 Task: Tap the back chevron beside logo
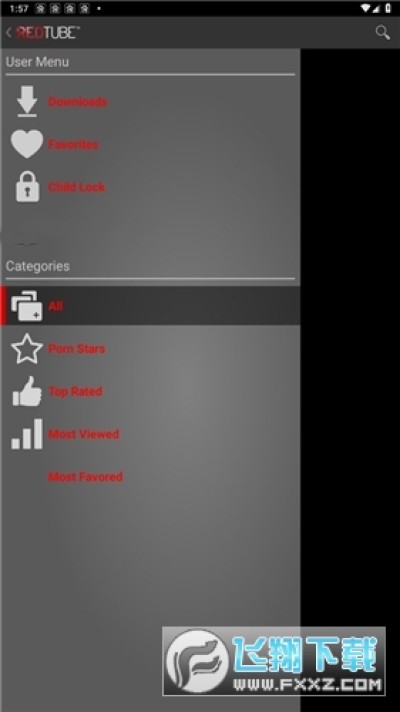point(9,32)
